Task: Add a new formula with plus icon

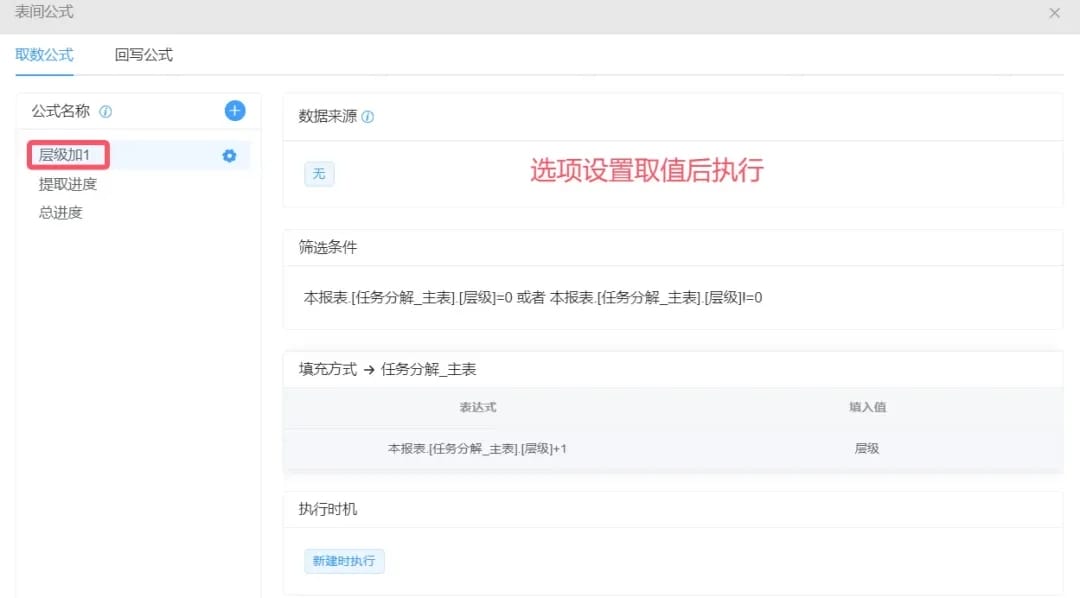Action: [235, 111]
